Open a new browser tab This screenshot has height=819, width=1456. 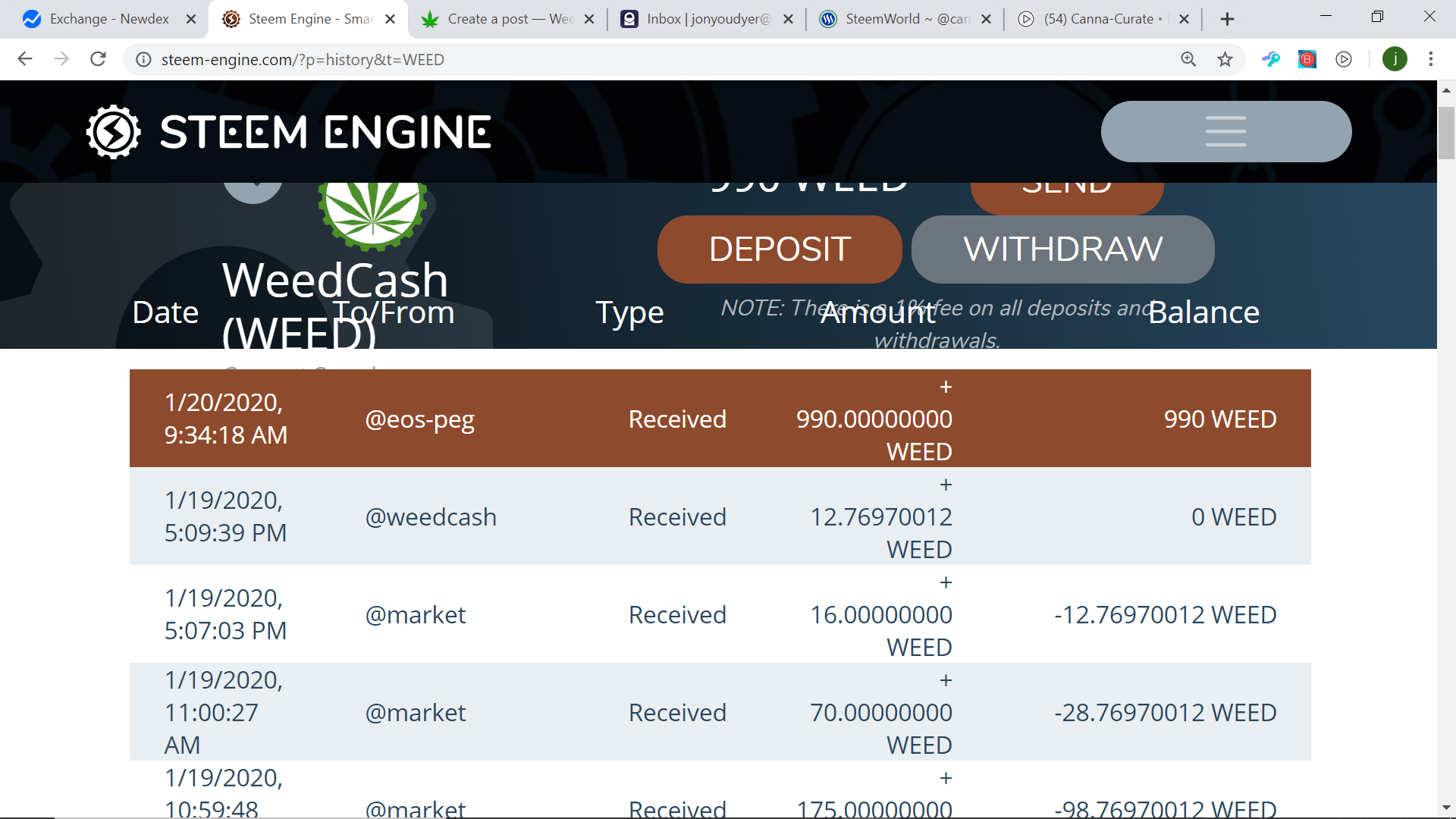(x=1227, y=19)
